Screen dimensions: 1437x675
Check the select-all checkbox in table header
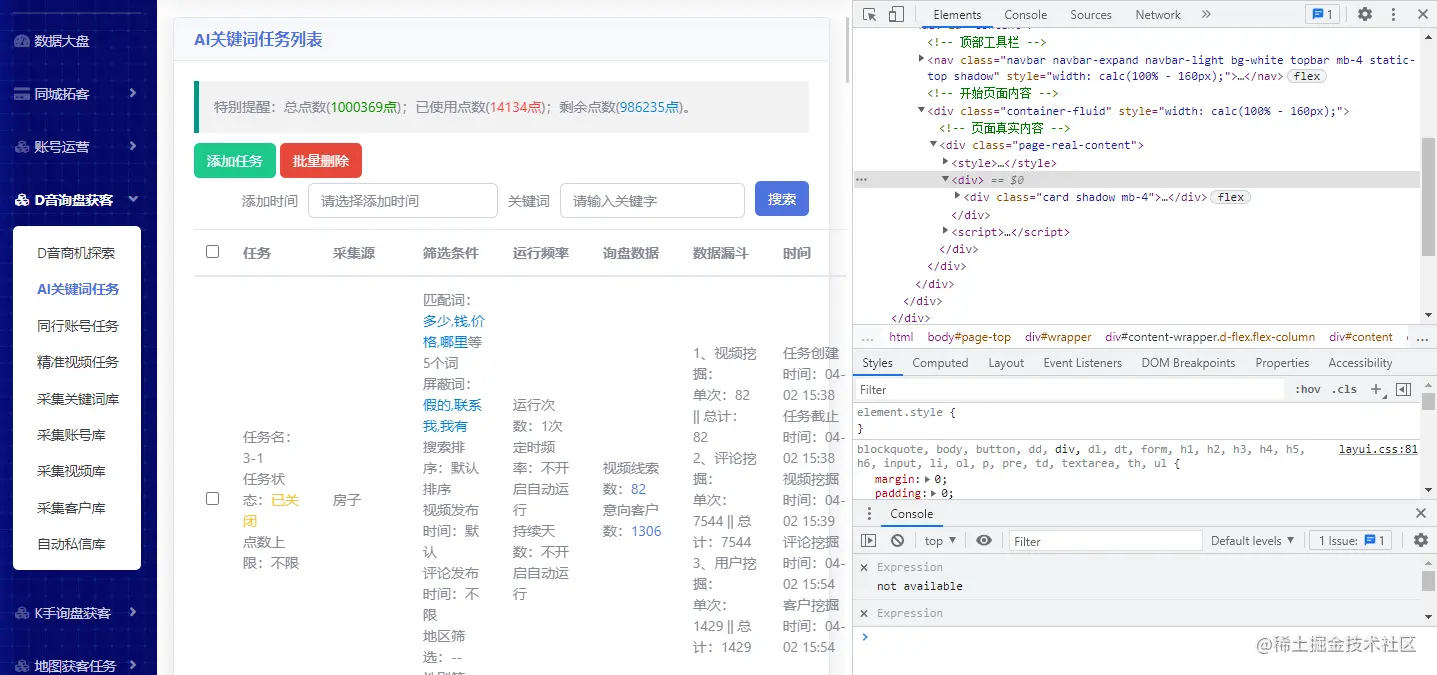coord(212,252)
